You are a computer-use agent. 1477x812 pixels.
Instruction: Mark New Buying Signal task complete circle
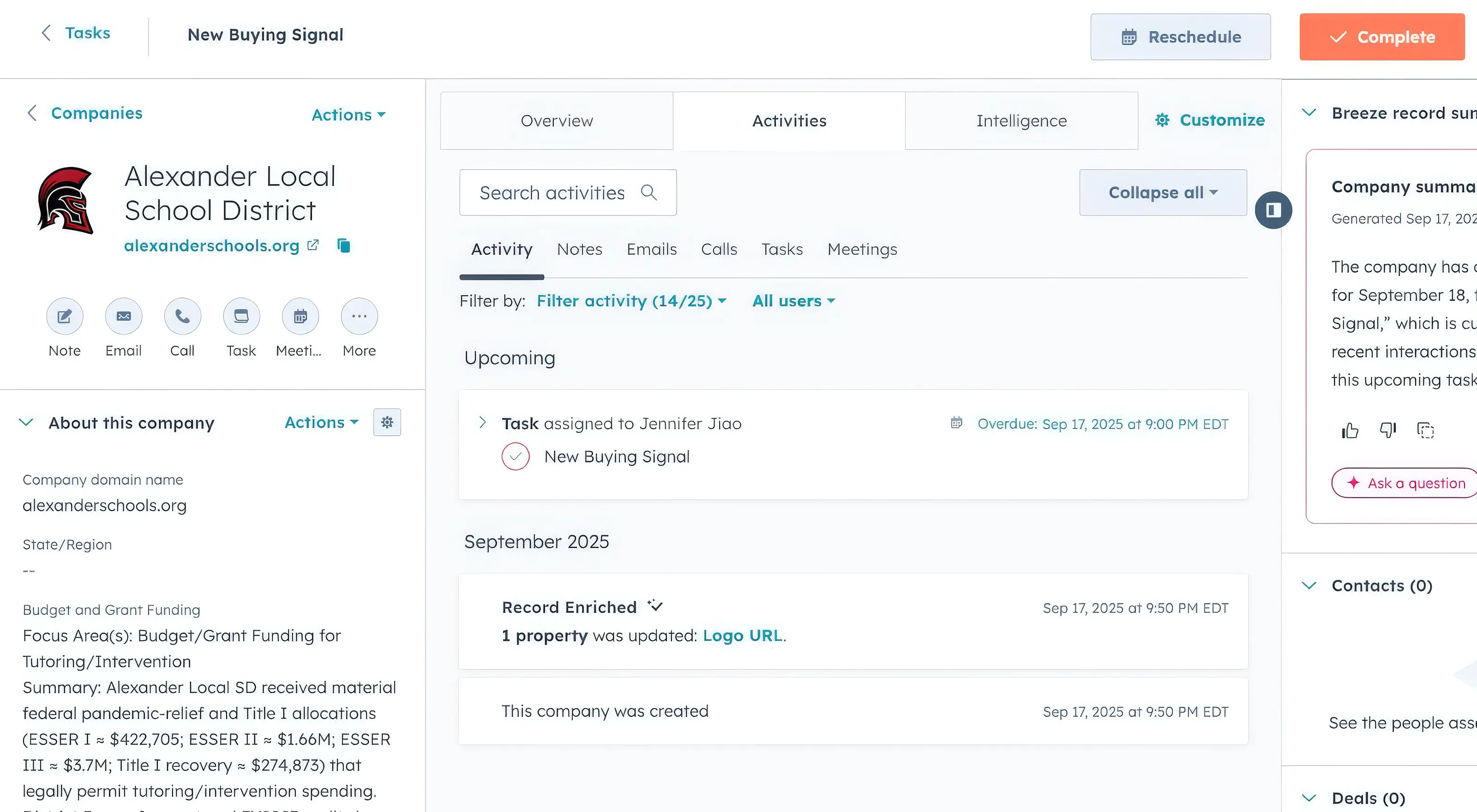[516, 457]
